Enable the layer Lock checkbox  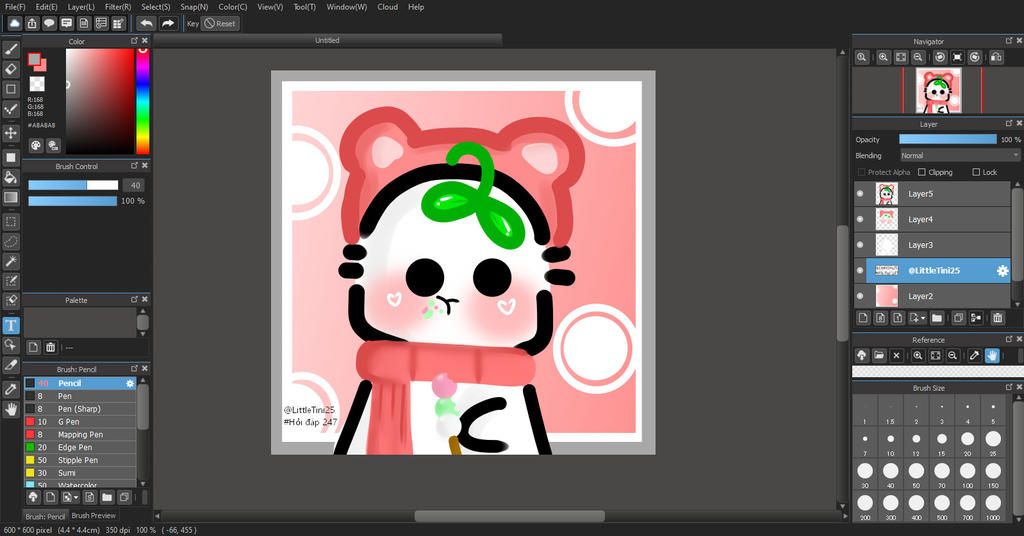click(x=976, y=172)
